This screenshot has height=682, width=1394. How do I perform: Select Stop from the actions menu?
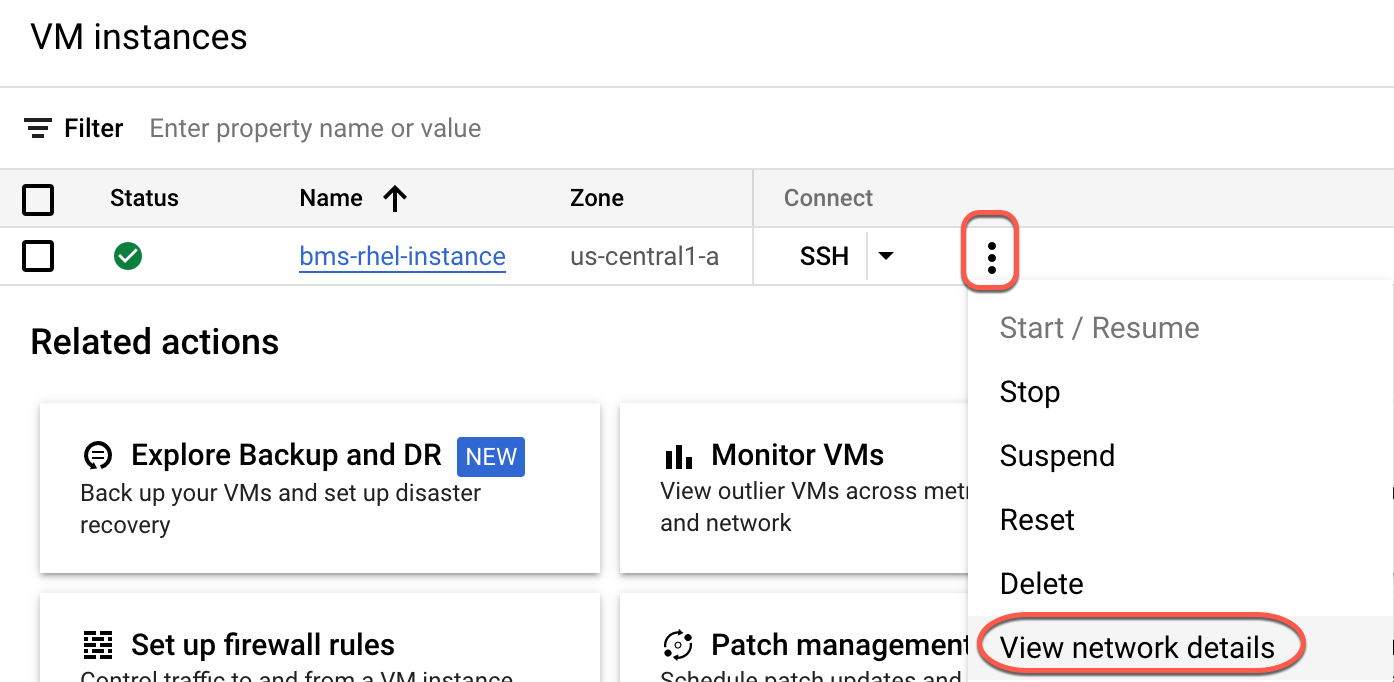tap(1029, 391)
